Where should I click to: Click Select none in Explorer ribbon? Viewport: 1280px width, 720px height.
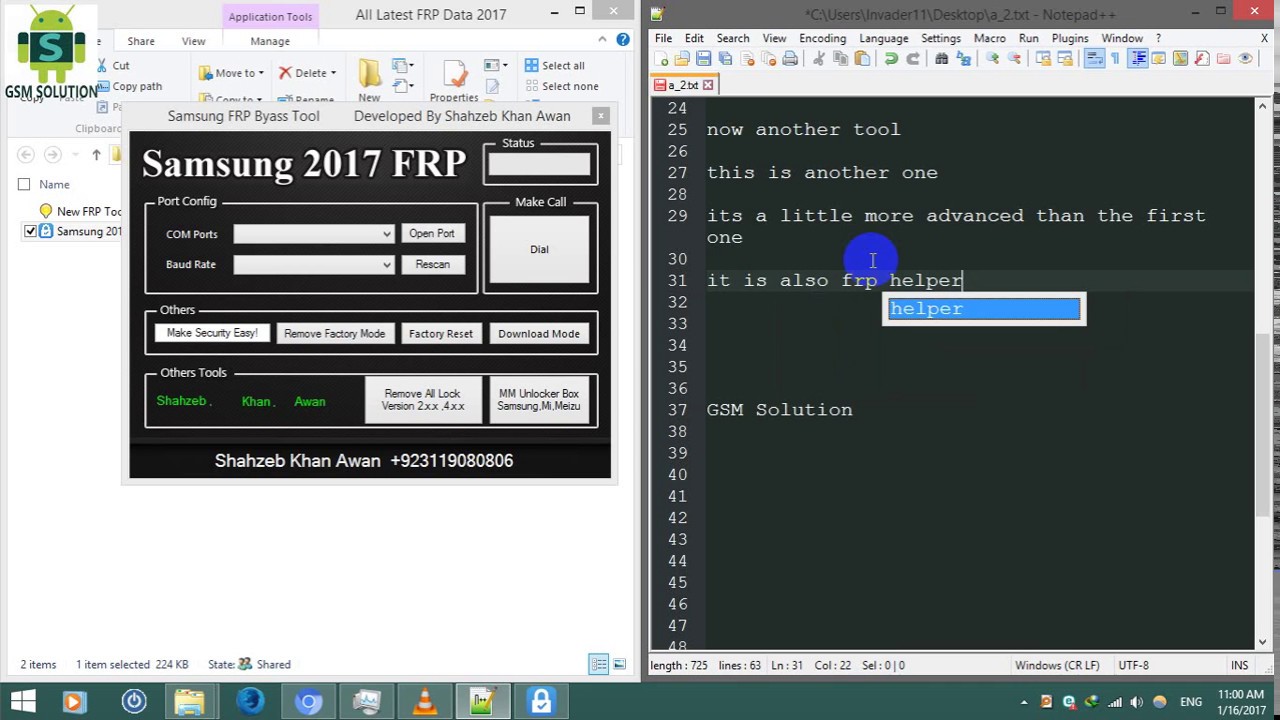[x=561, y=86]
